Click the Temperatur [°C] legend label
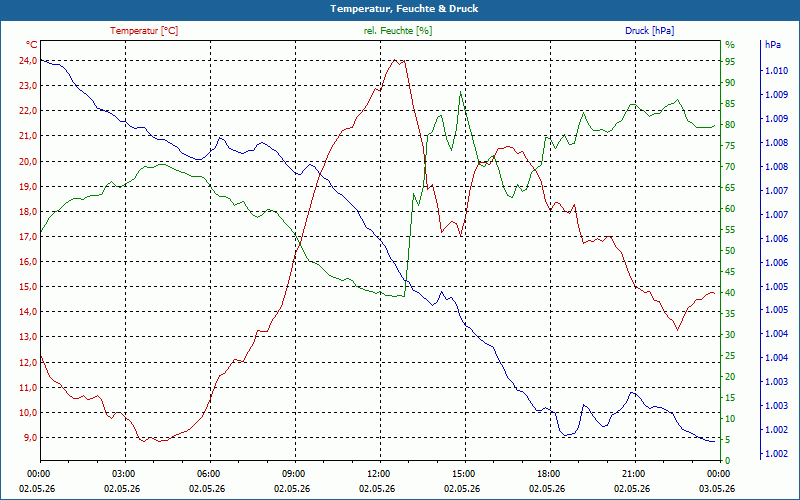This screenshot has height=500, width=800. 144,31
